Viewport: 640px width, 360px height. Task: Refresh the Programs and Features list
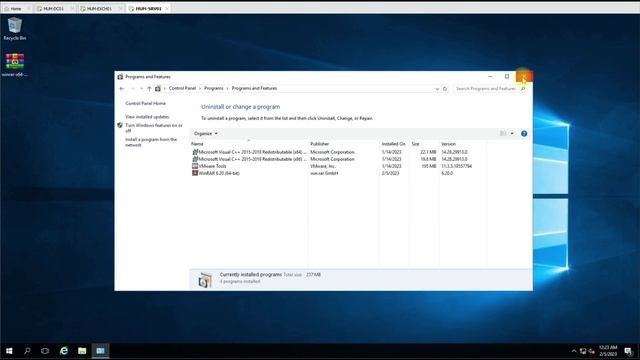(445, 89)
